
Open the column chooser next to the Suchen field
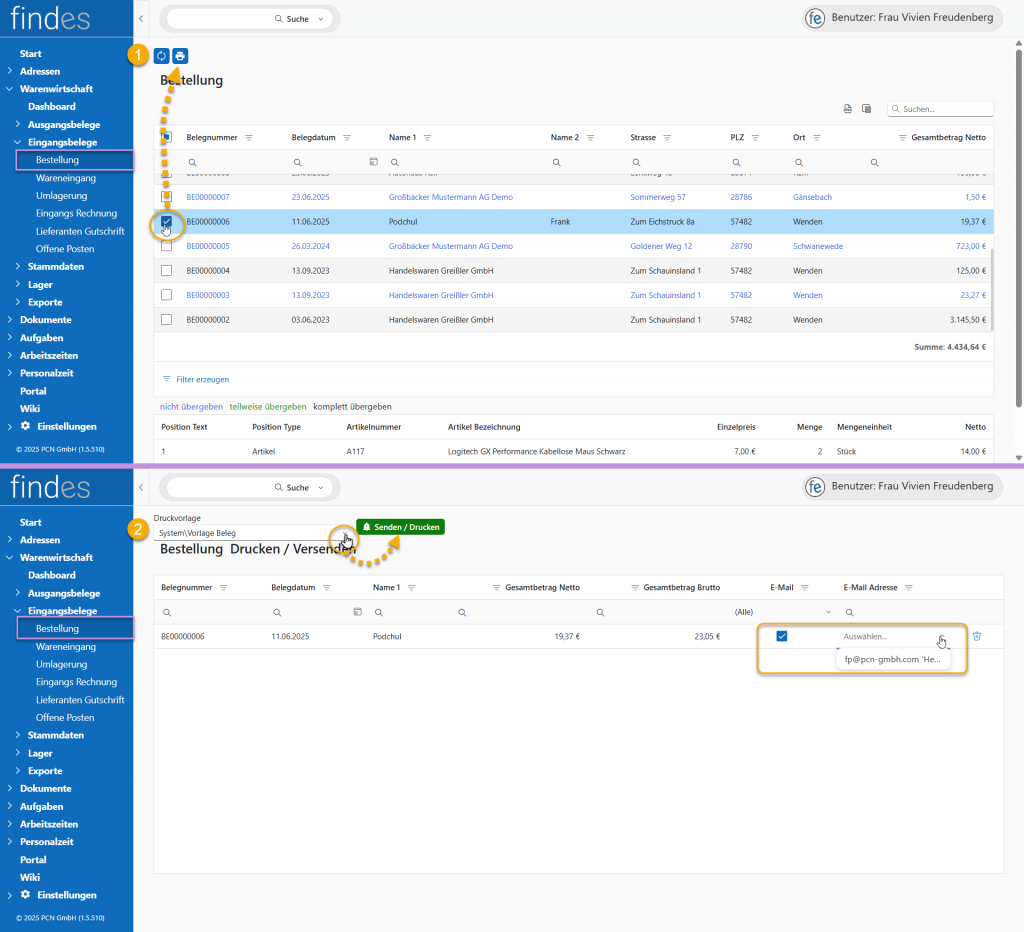(867, 109)
